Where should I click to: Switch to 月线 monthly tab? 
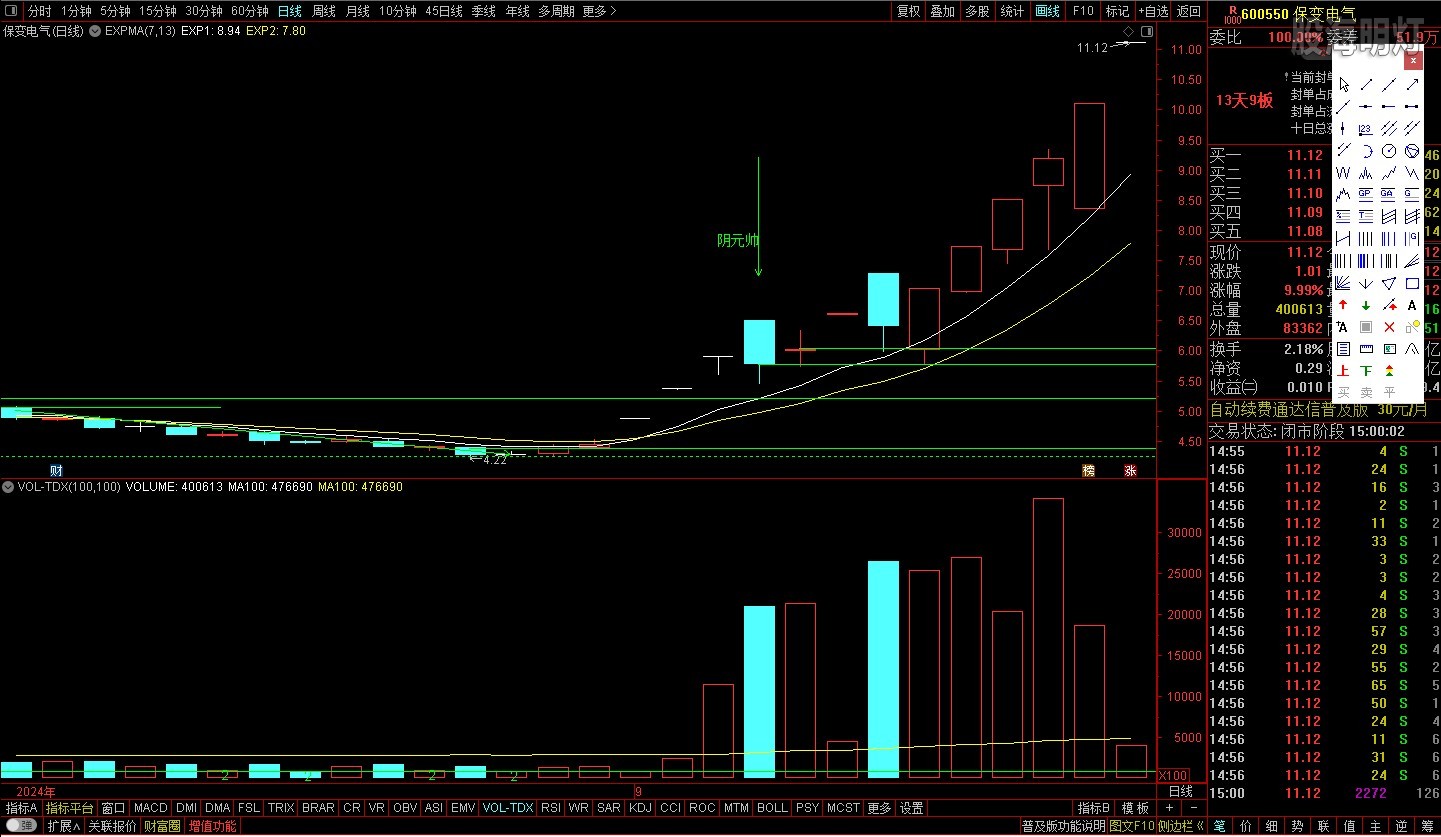point(357,11)
